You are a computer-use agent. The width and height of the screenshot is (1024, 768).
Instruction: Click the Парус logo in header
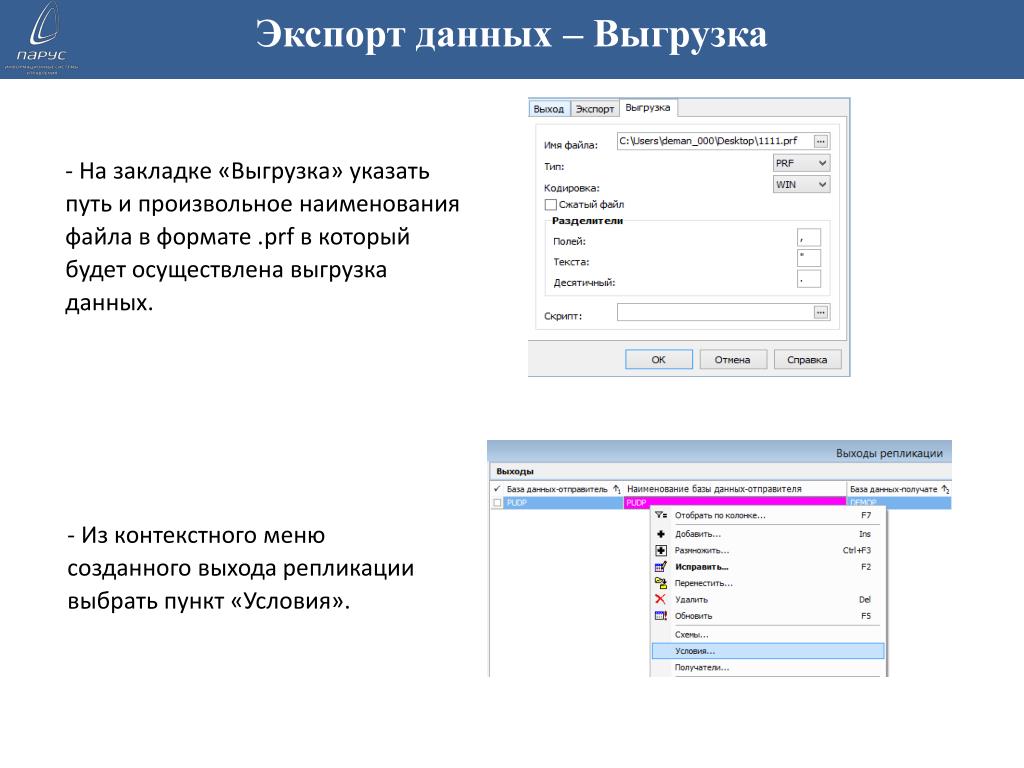click(42, 38)
